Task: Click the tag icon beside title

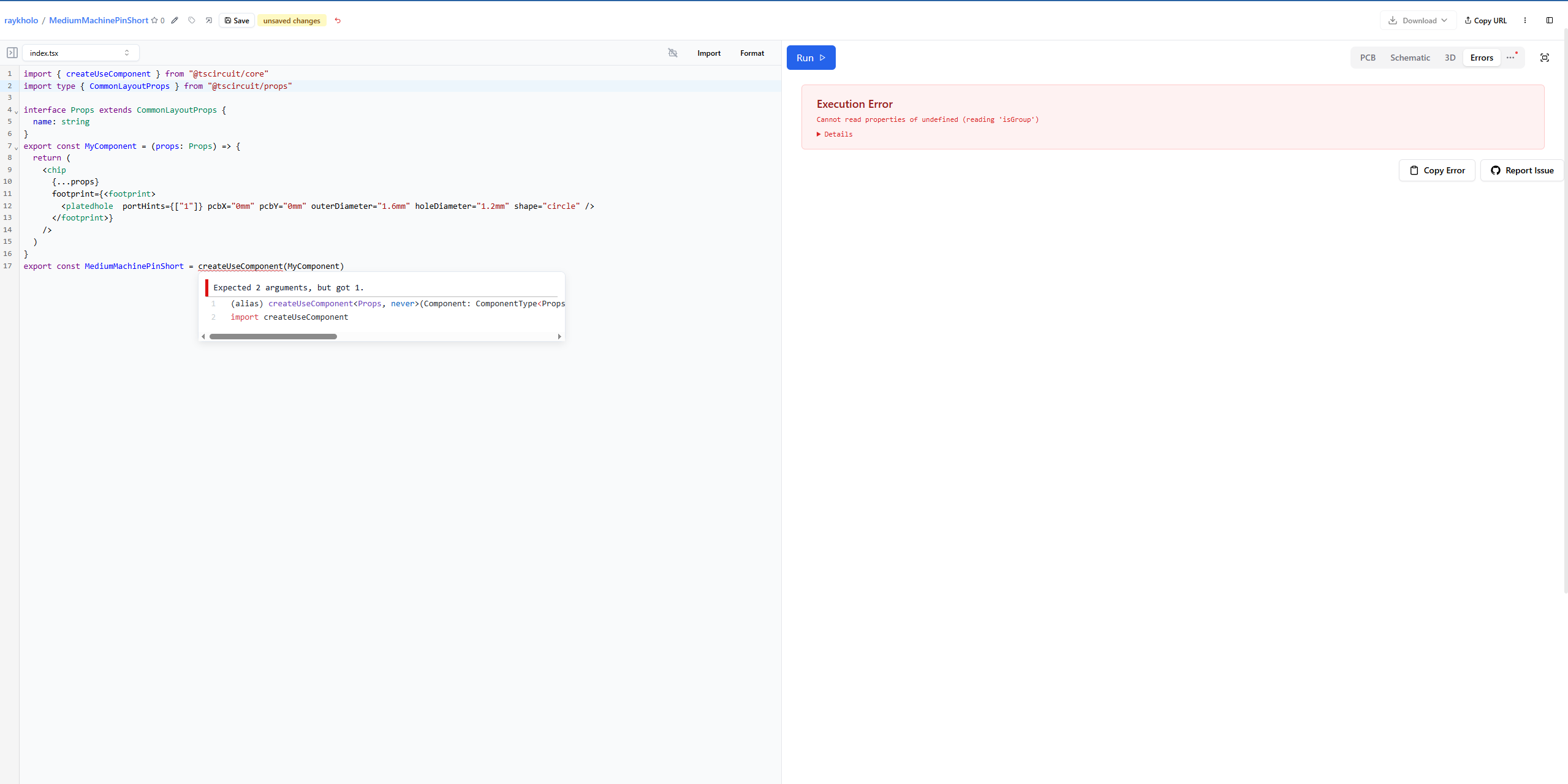Action: tap(192, 20)
